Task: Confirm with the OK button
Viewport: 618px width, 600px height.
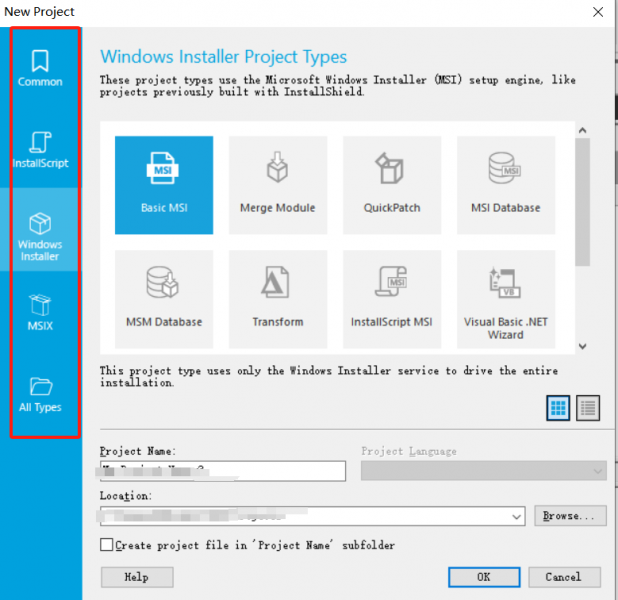Action: click(x=484, y=577)
